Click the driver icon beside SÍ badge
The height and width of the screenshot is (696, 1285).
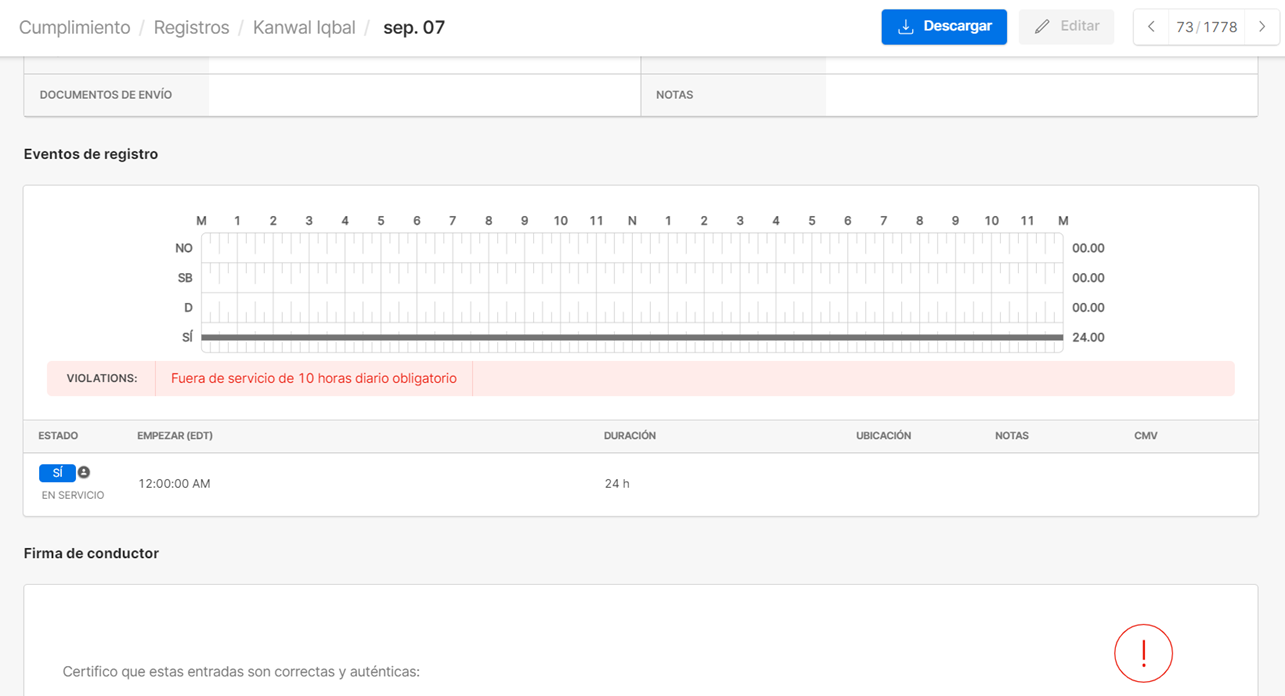point(84,472)
